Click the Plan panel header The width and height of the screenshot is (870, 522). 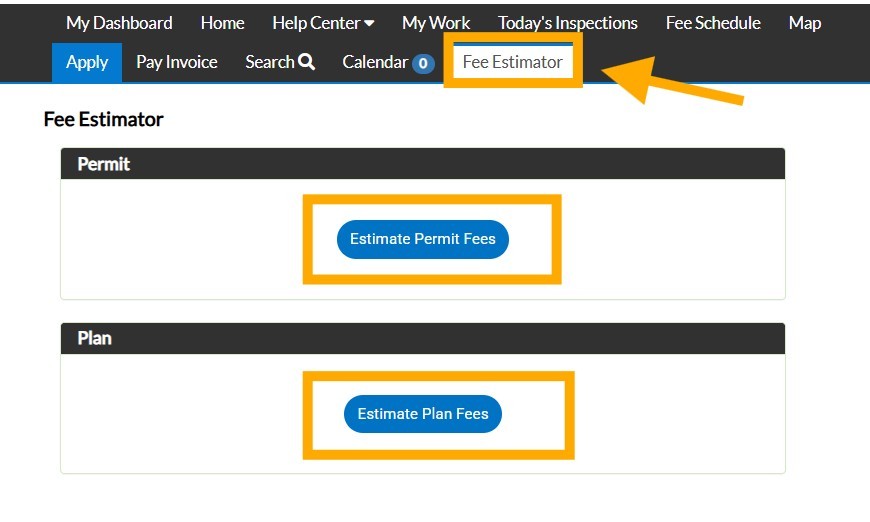[x=423, y=338]
